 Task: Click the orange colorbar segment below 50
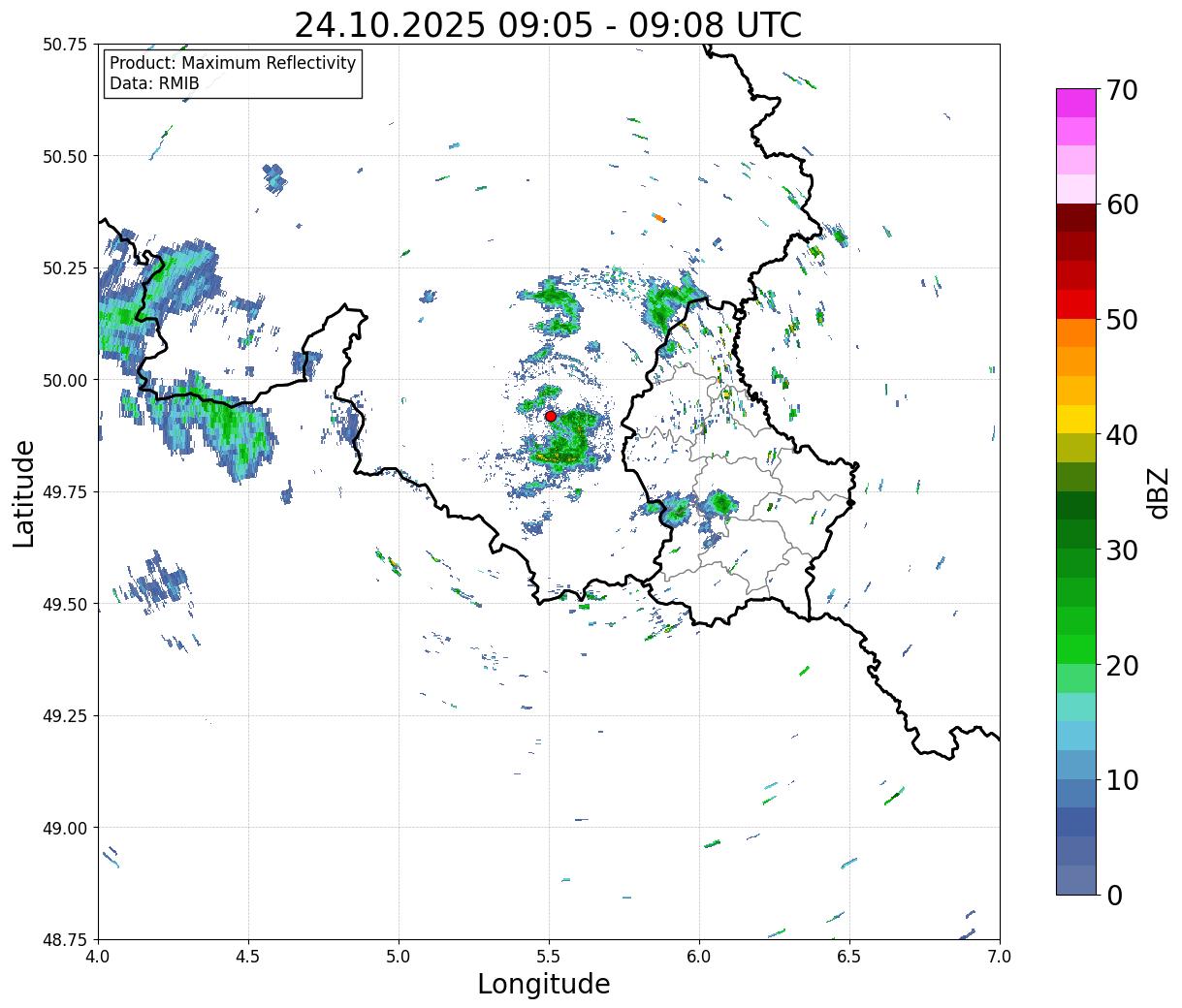[x=1076, y=332]
